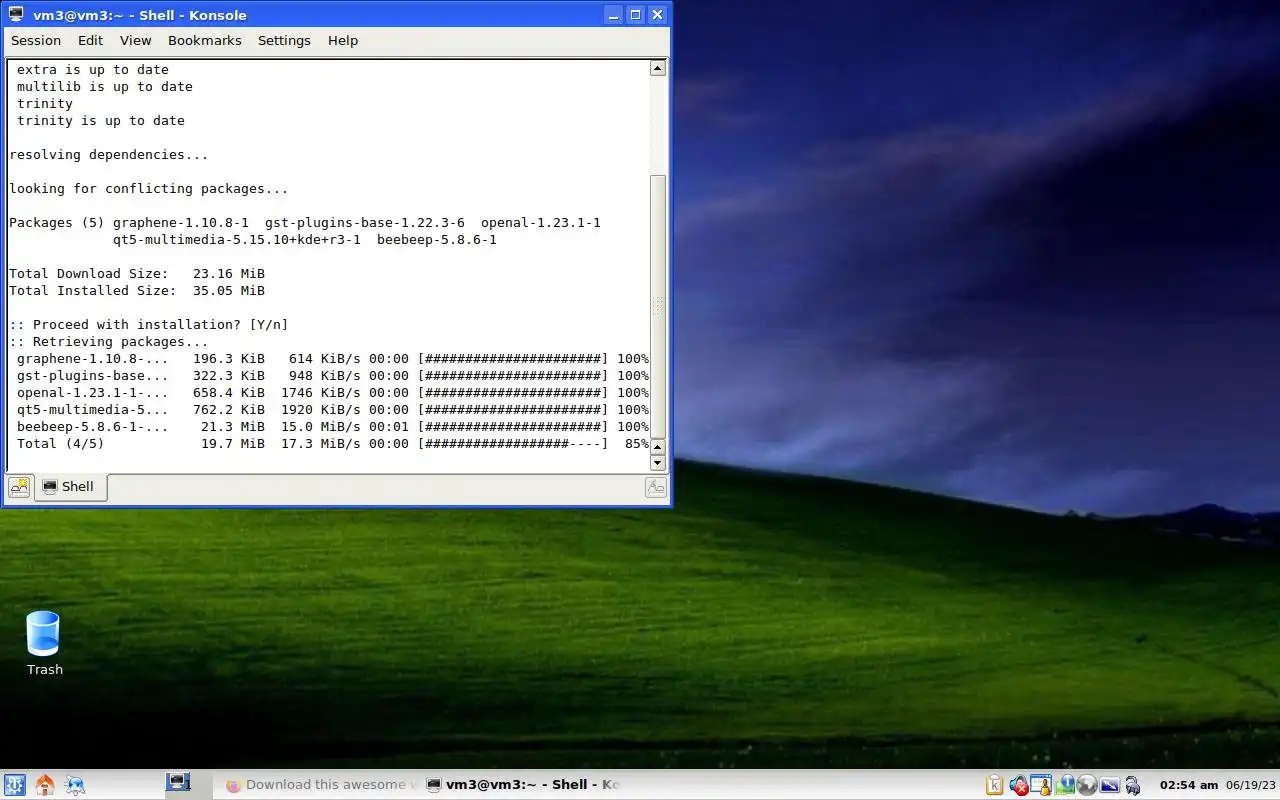The width and height of the screenshot is (1280, 800).
Task: Click the muted volume tray icon
Action: pos(1019,785)
